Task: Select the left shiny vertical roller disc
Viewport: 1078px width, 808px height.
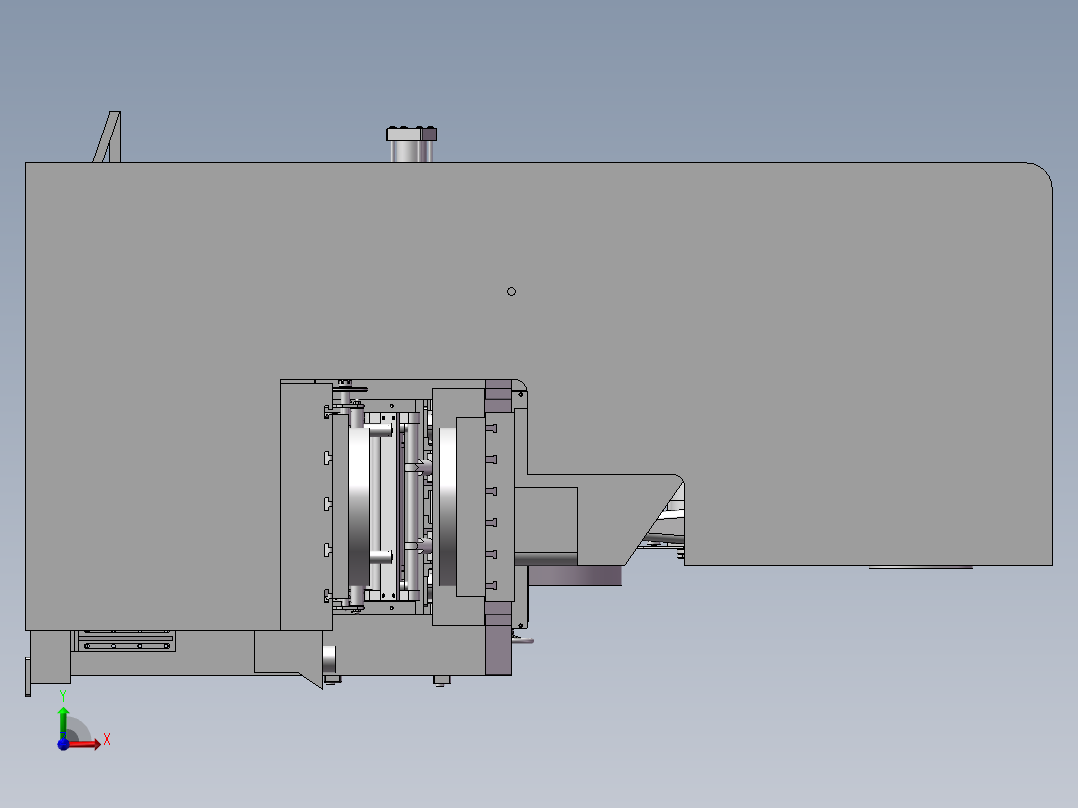Action: tap(358, 507)
